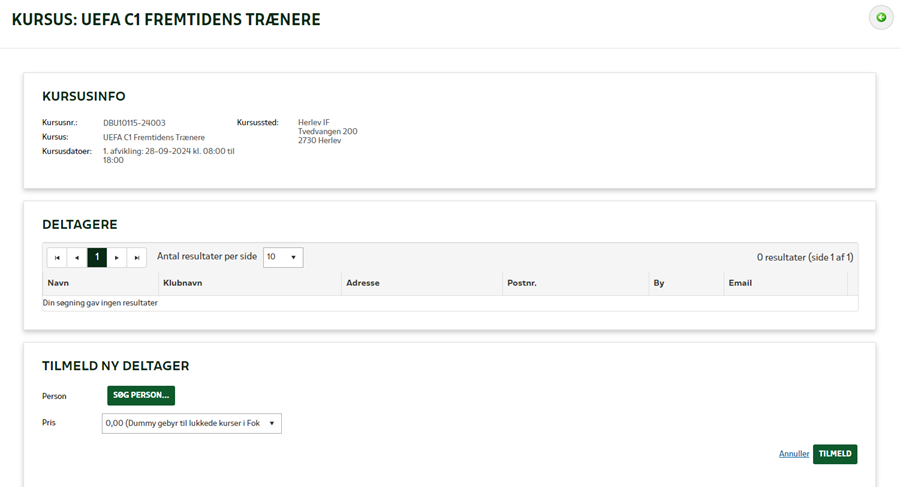Click the Annuller link
Viewport: 900px width, 487px height.
[x=794, y=454]
